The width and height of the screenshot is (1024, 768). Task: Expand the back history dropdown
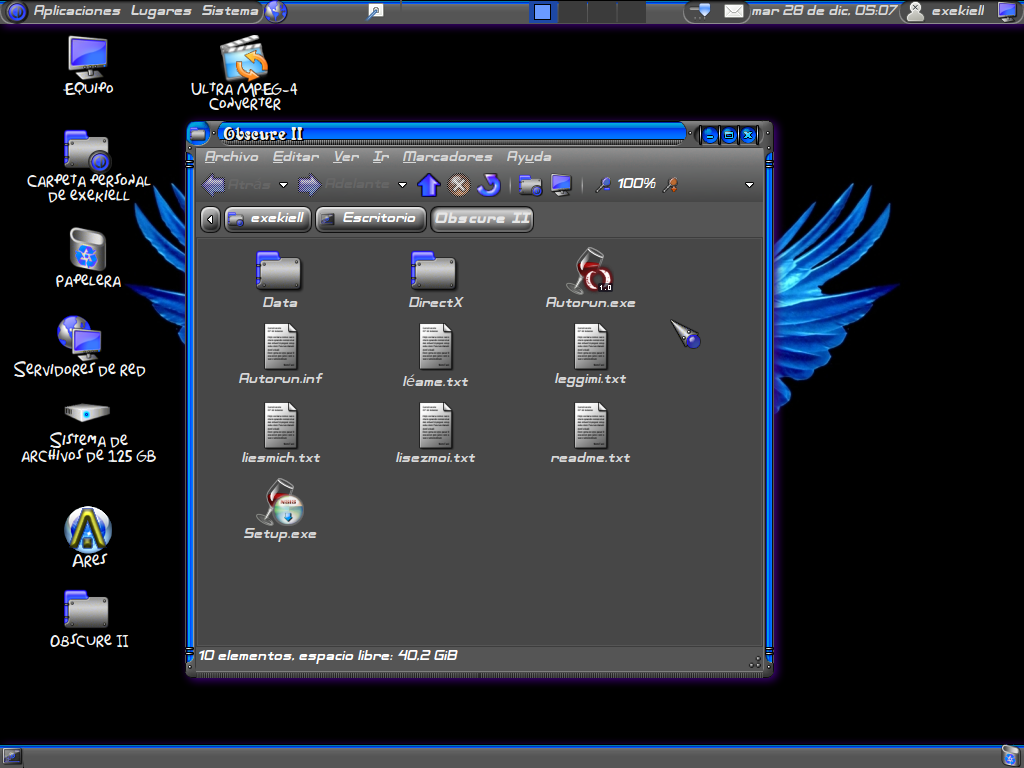283,185
